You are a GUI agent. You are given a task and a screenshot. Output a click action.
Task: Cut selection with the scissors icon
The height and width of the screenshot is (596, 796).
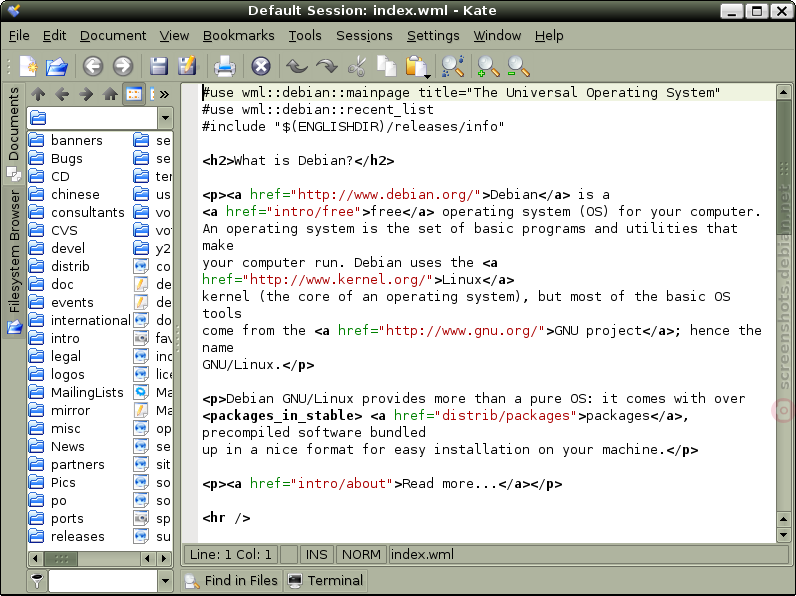(357, 67)
